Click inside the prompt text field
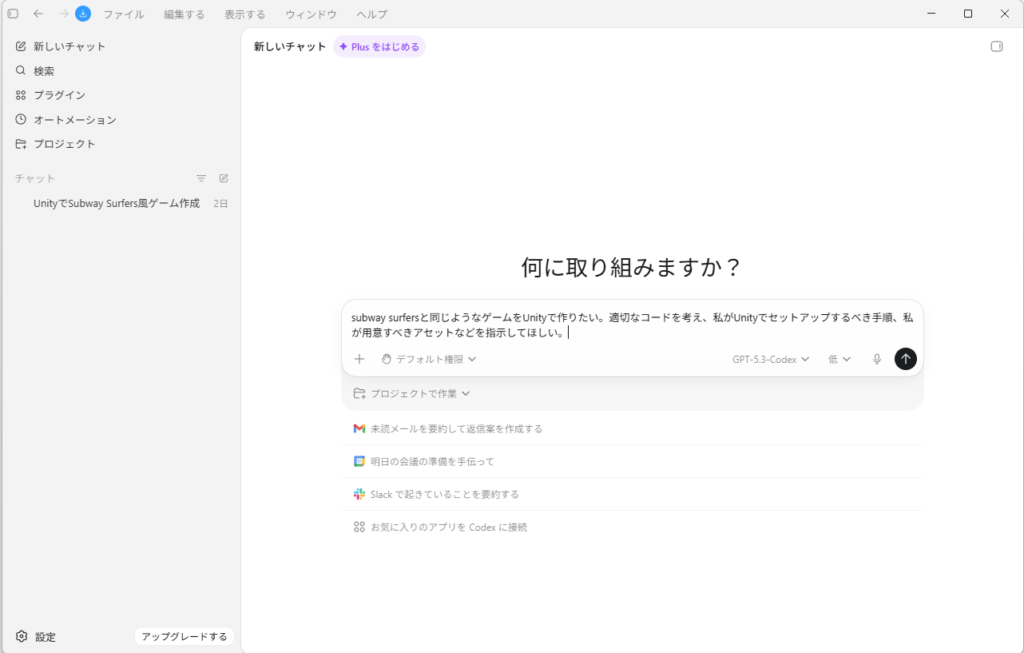This screenshot has height=653, width=1024. (632, 325)
